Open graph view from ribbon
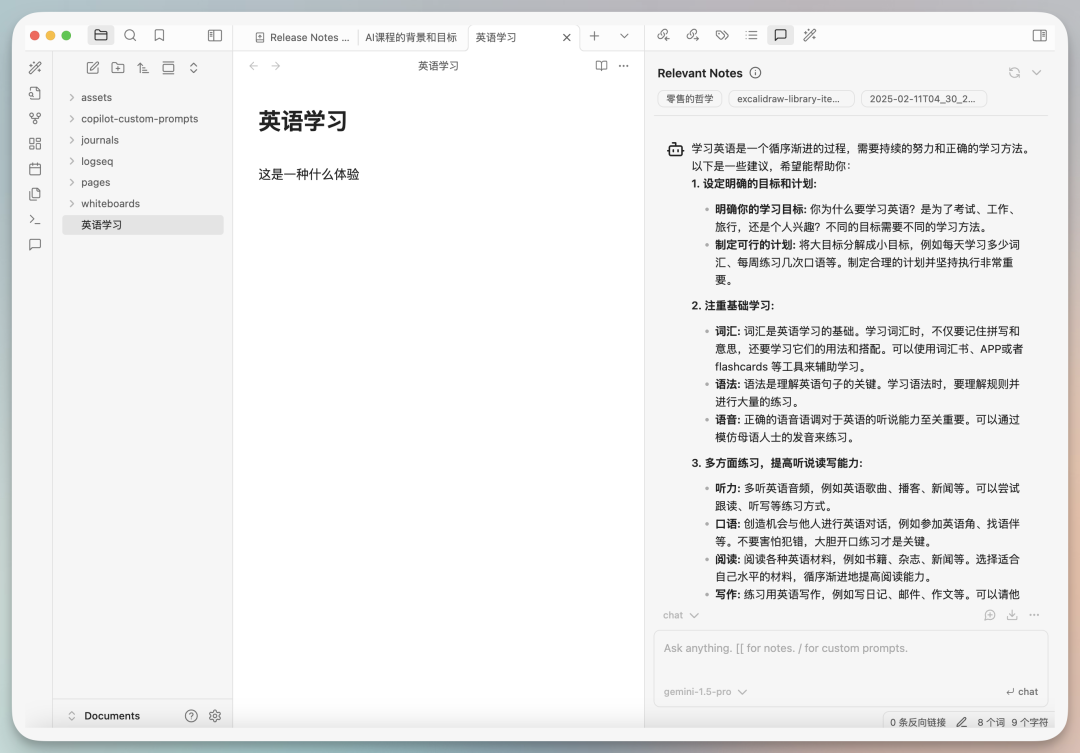Screen dimensions: 1080x753 pyautogui.click(x=35, y=118)
